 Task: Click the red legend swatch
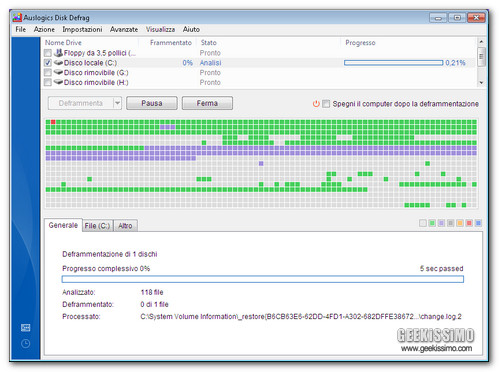click(x=469, y=223)
